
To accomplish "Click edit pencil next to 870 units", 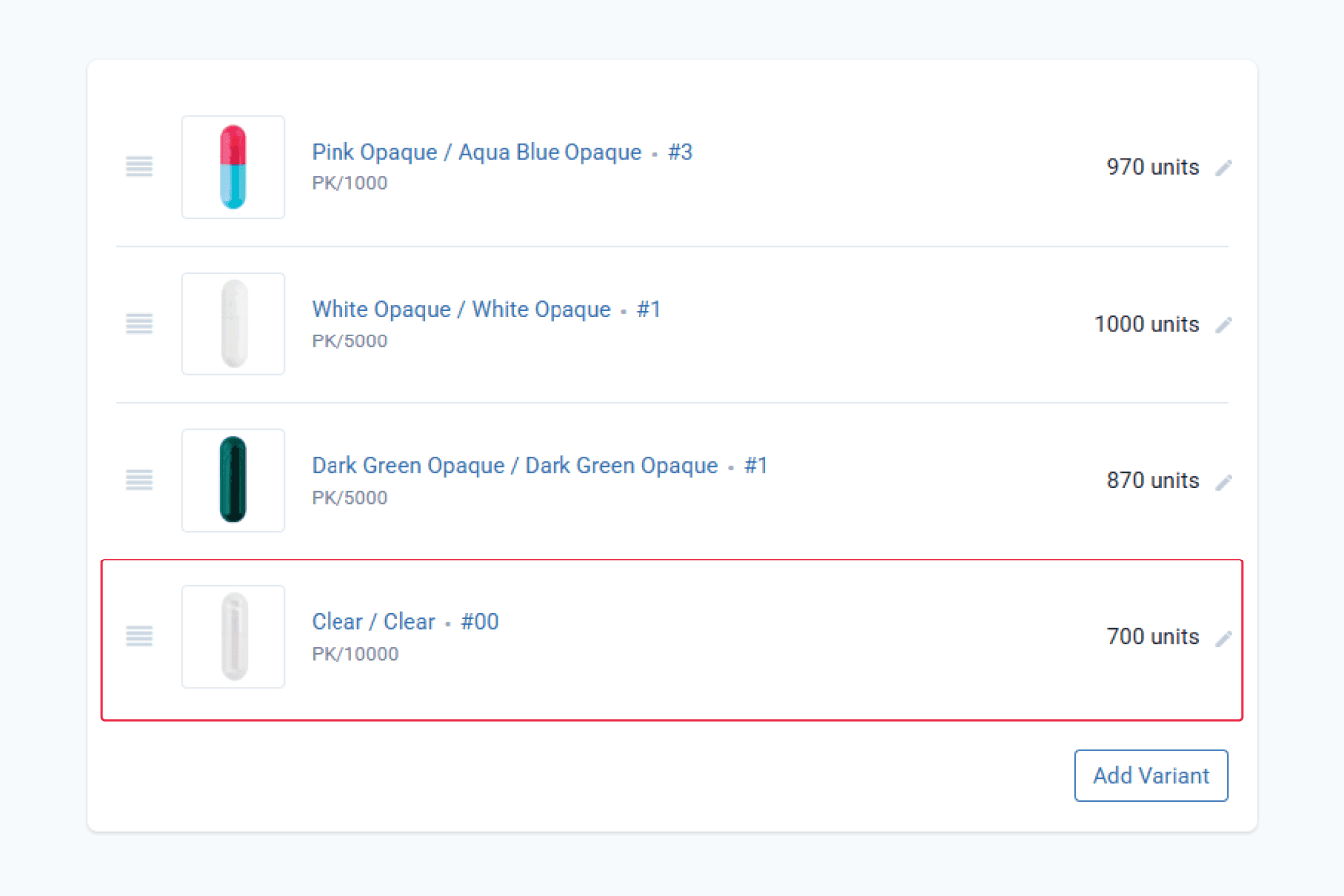I will [1224, 482].
